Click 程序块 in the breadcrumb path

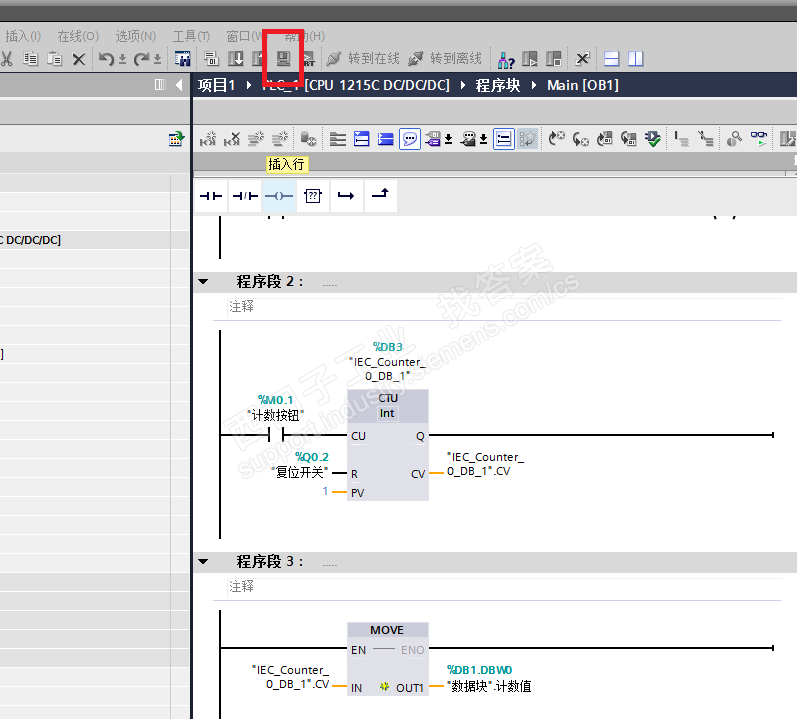point(498,85)
